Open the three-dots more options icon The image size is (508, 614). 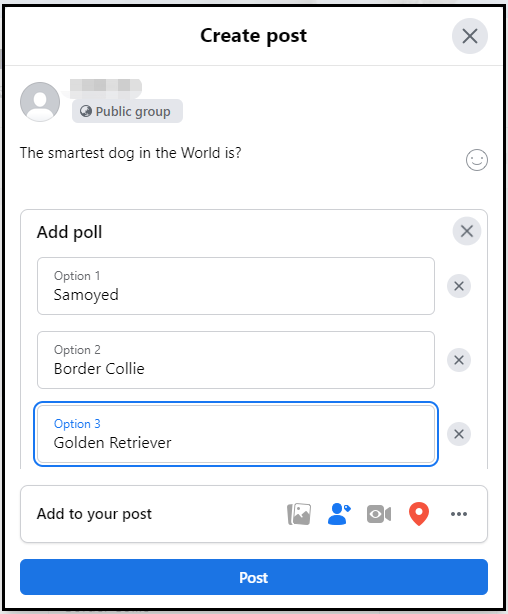pos(459,514)
